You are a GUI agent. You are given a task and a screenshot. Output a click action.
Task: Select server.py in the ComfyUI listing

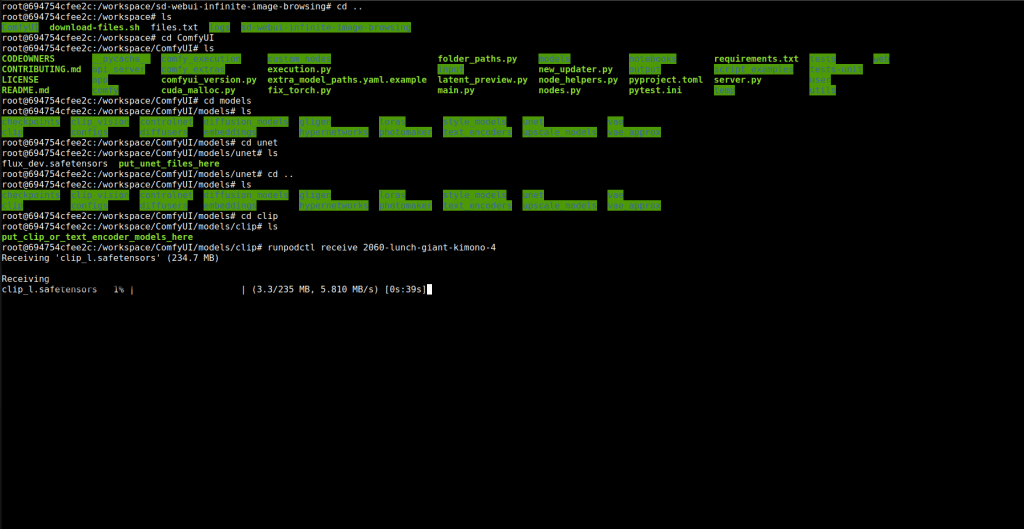pos(737,80)
